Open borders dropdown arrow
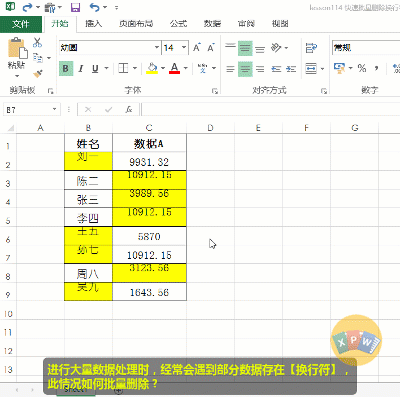Screen dimensions: 400x397 pyautogui.click(x=135, y=68)
